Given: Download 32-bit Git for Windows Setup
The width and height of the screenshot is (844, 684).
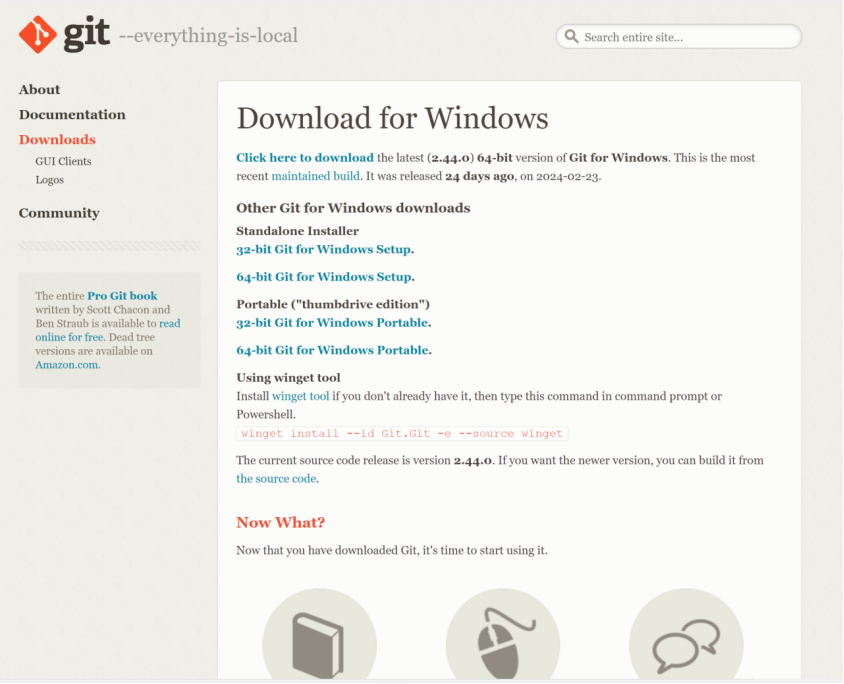Looking at the screenshot, I should click(x=324, y=249).
